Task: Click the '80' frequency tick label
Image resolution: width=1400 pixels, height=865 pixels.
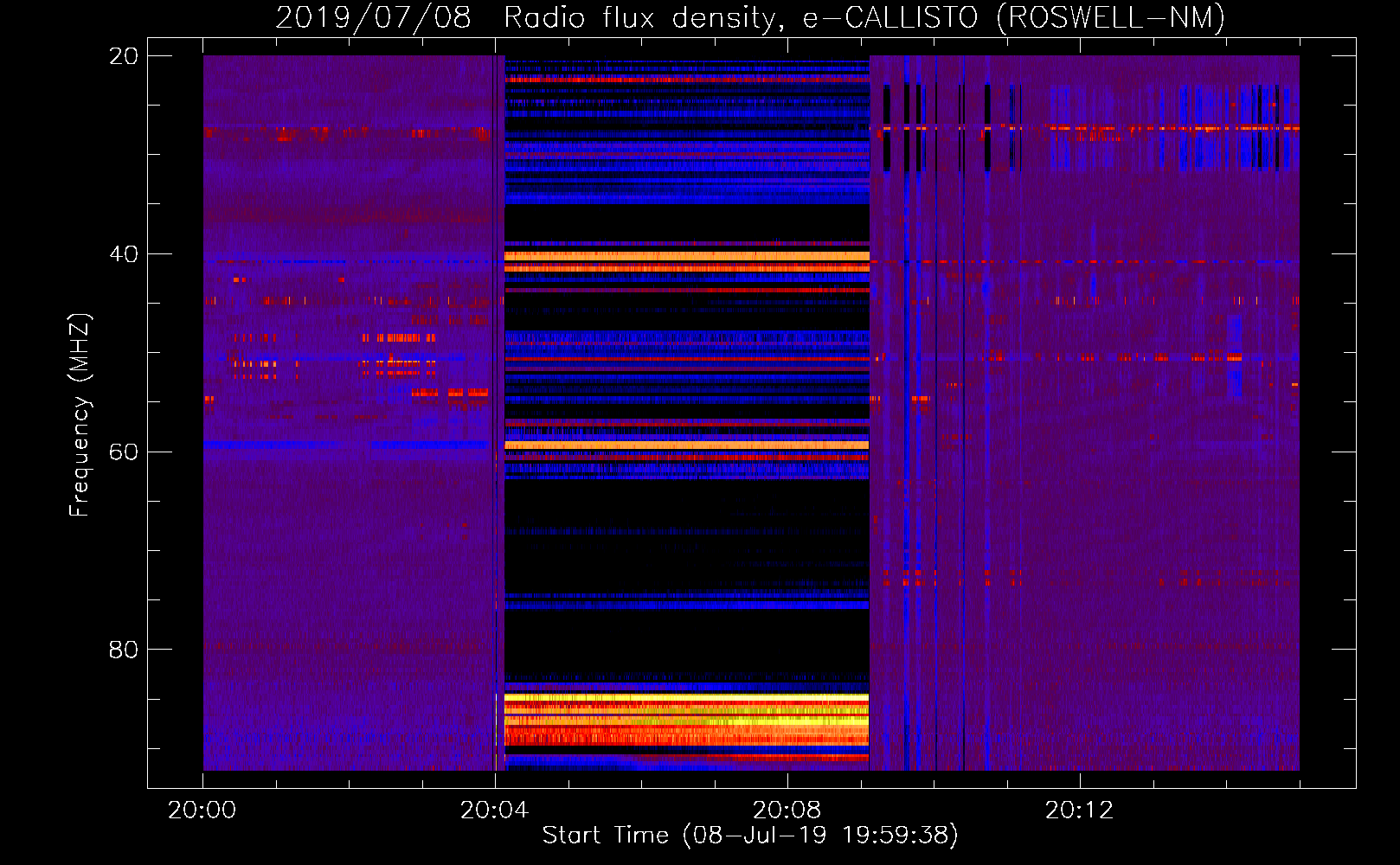Action: pos(124,650)
